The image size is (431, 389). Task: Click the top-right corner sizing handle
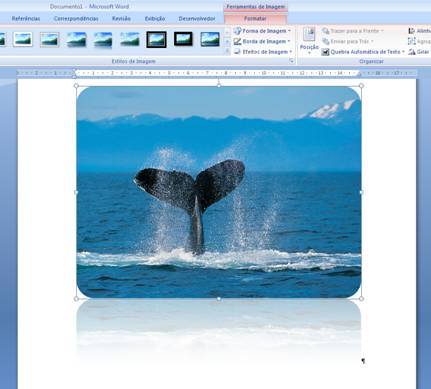(361, 86)
